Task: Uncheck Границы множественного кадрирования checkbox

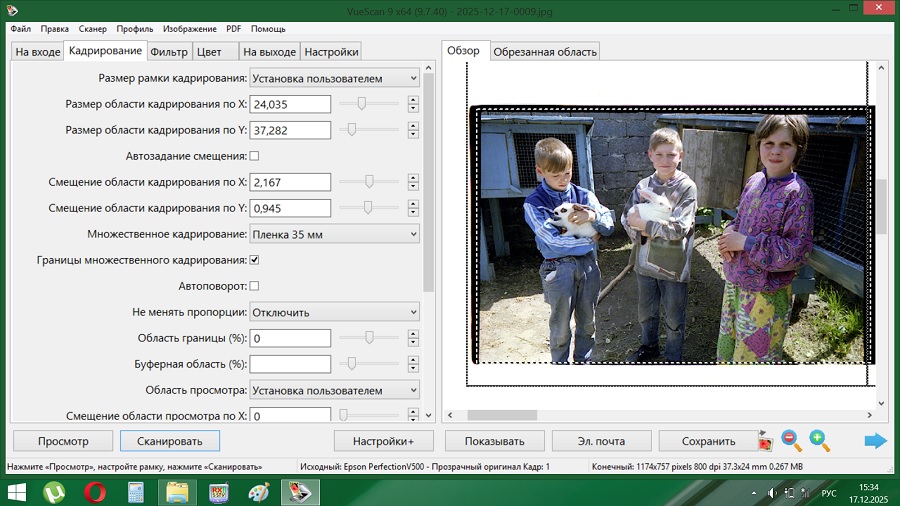Action: pos(254,260)
